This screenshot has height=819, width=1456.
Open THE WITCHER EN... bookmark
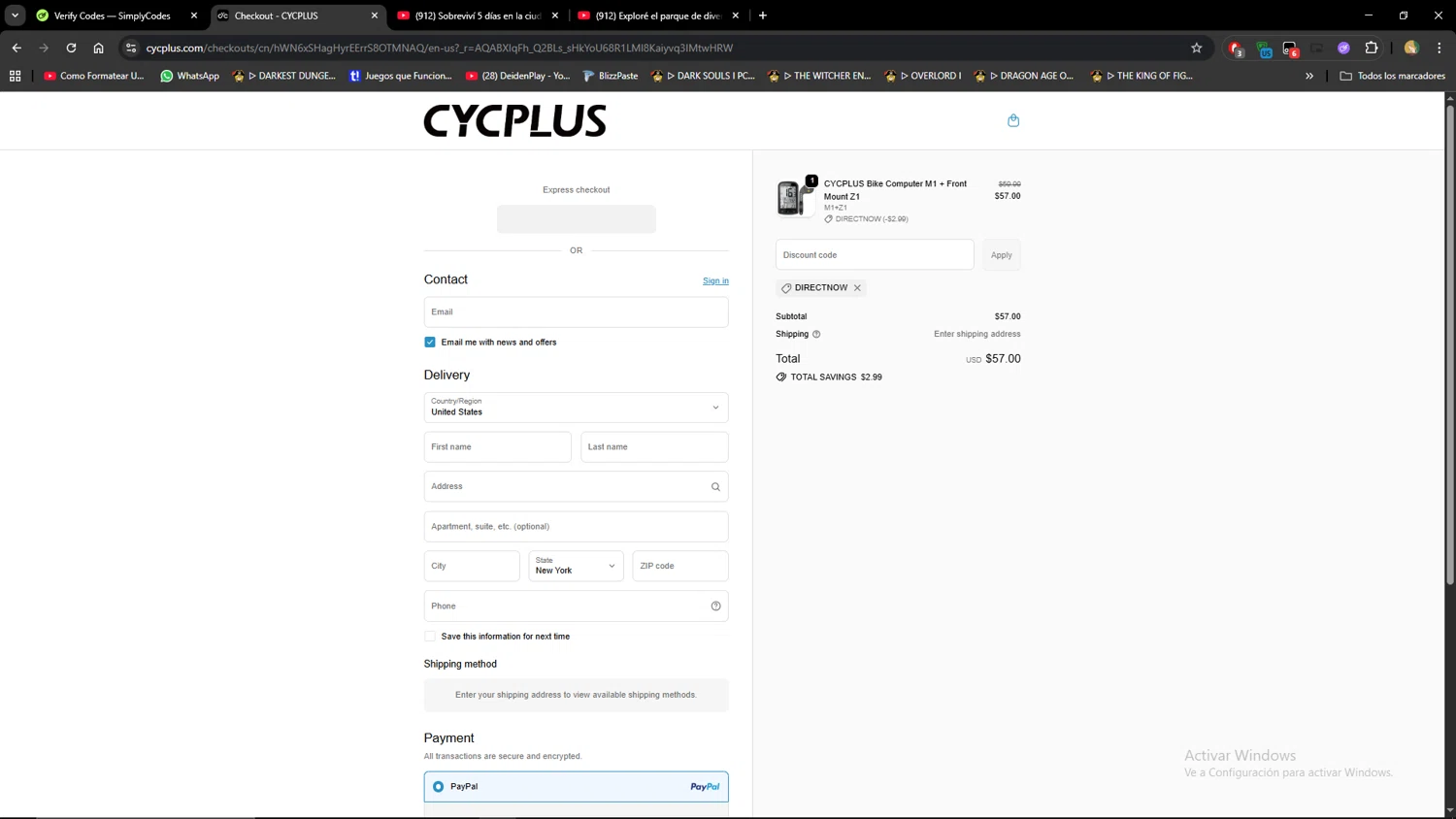819,76
